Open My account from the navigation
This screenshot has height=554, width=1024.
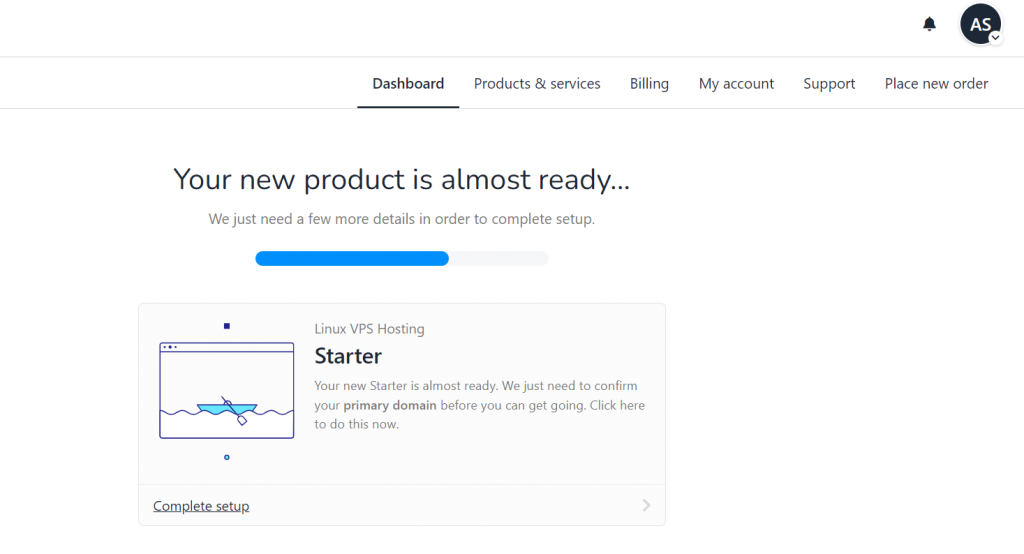[x=736, y=84]
